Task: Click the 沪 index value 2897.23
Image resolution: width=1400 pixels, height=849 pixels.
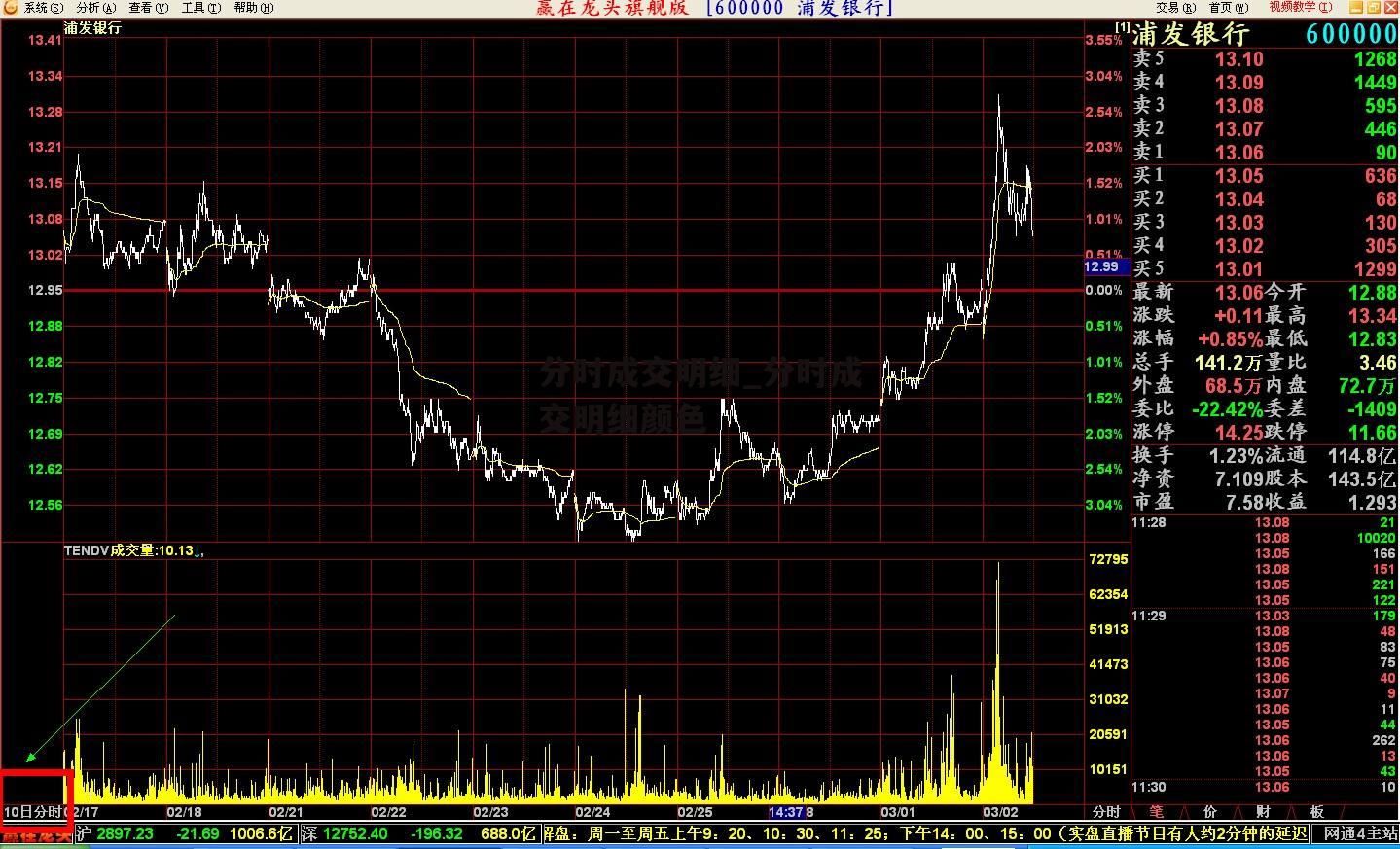Action: 125,833
